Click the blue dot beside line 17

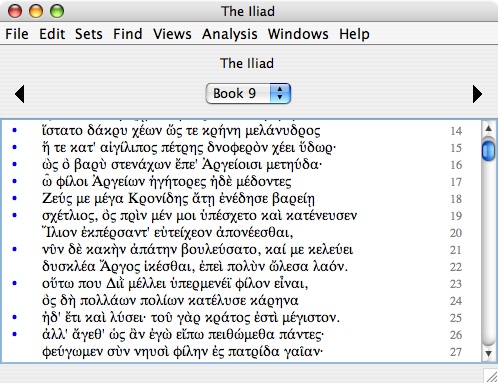pos(14,181)
